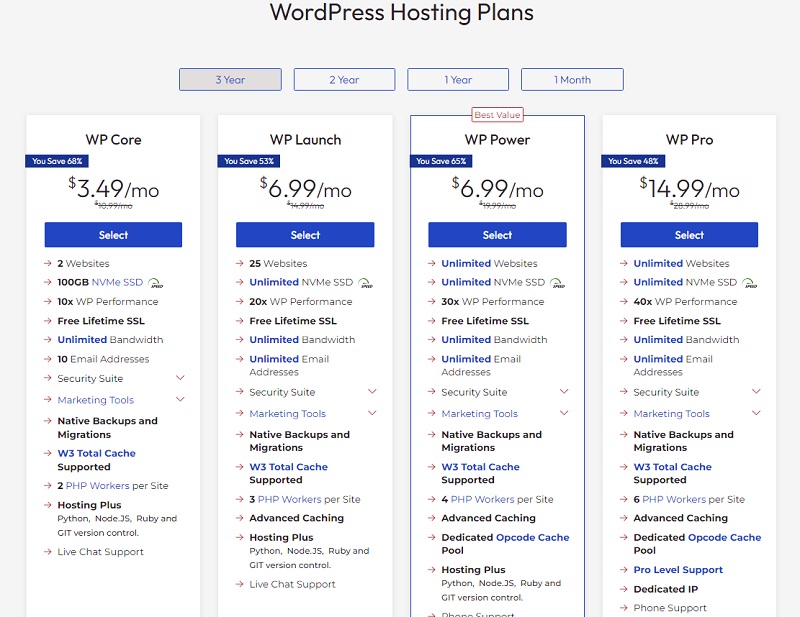Click Live Chat Support in WP Core
The height and width of the screenshot is (617, 800).
[x=101, y=552]
